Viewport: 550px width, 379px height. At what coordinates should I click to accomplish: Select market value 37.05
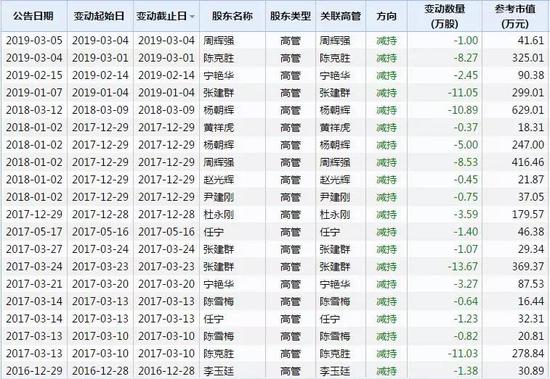click(x=531, y=197)
